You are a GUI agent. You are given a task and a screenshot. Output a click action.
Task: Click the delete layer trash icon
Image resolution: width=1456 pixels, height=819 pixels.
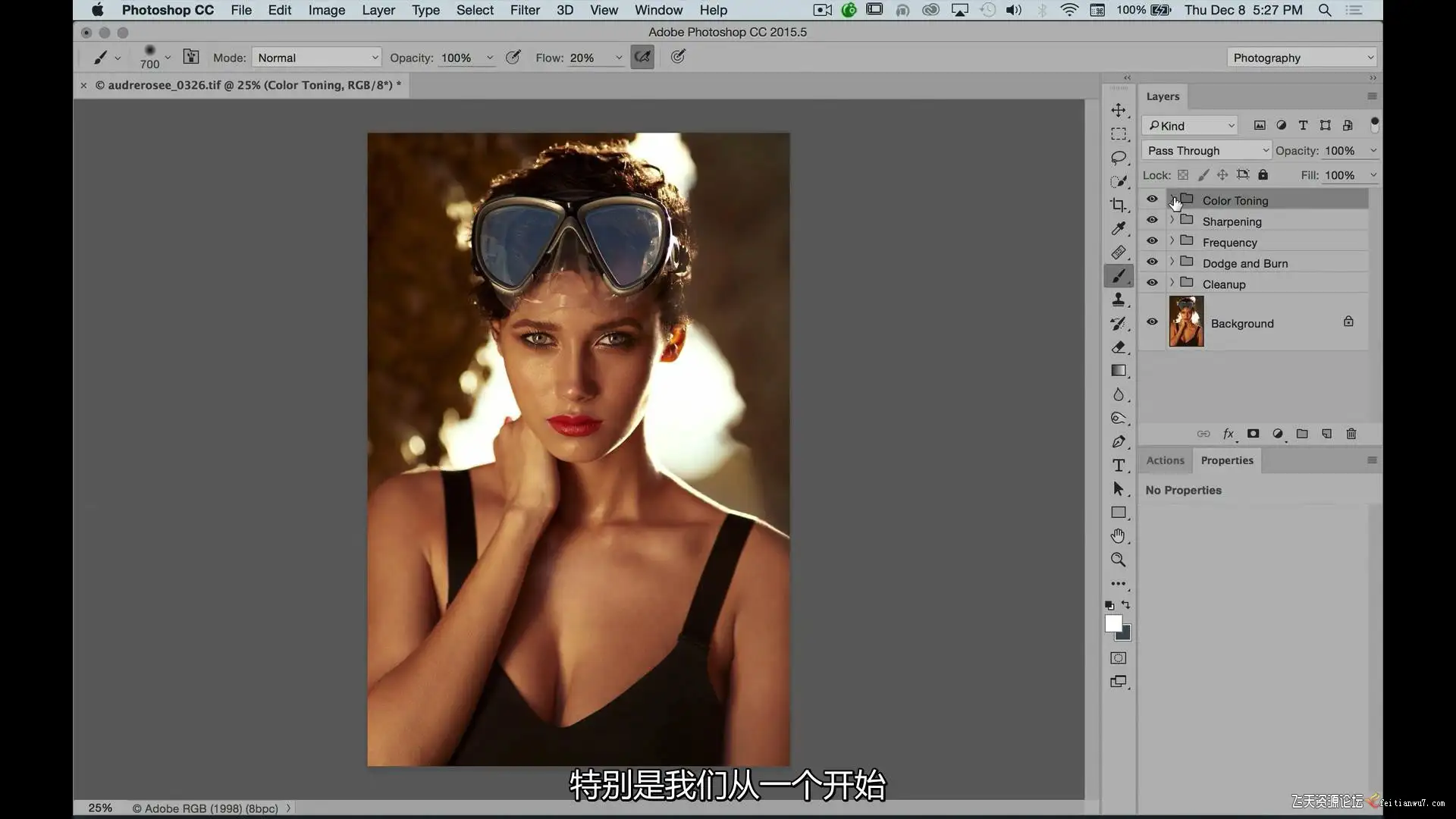point(1351,434)
